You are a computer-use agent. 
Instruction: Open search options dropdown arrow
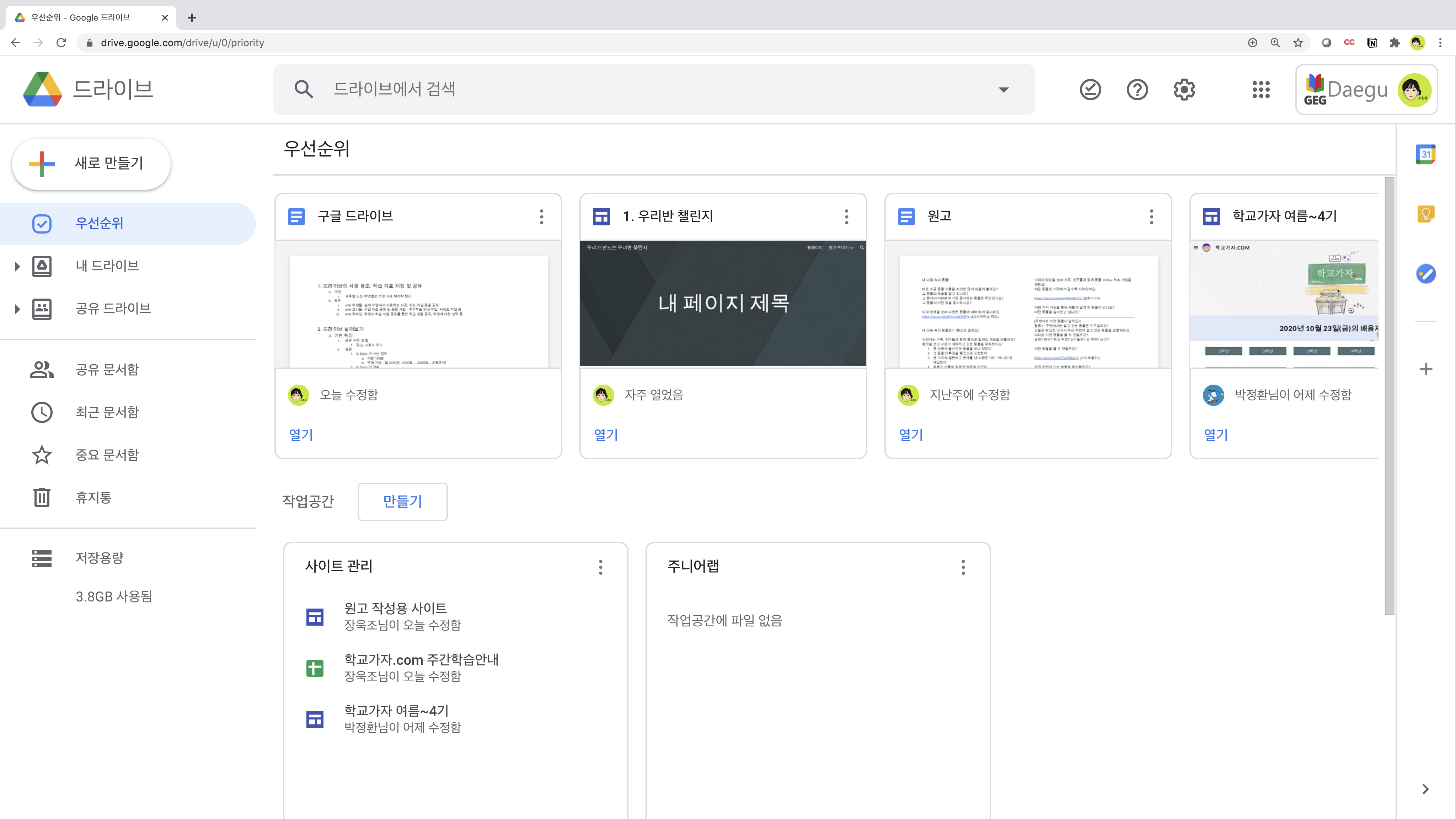(1003, 89)
